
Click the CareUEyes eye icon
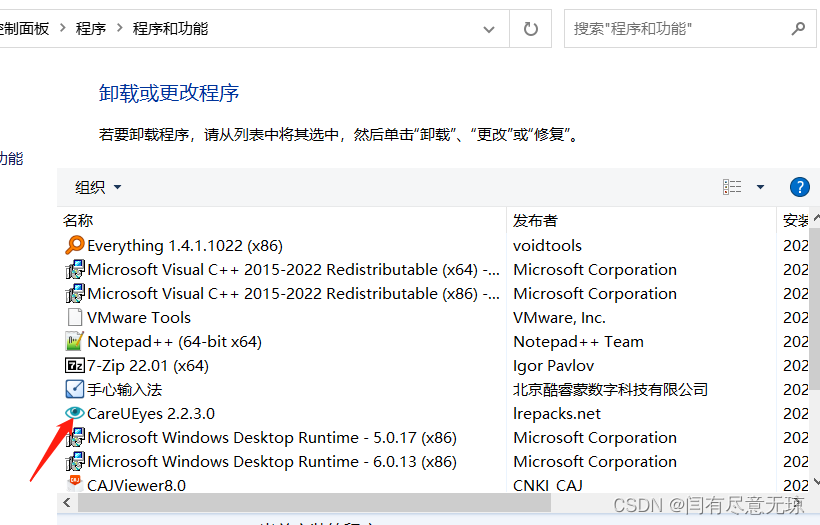75,413
